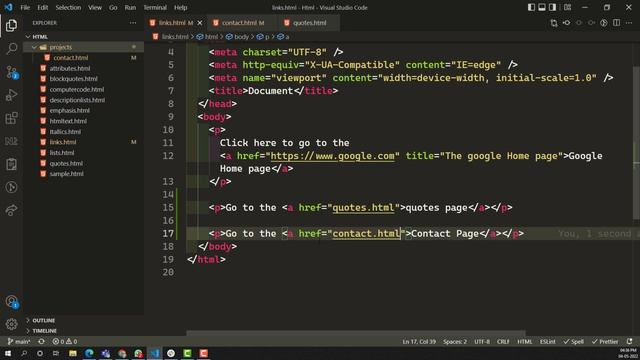The height and width of the screenshot is (360, 640).
Task: Toggle the Primary Side Bar visibility
Action: coord(531,7)
